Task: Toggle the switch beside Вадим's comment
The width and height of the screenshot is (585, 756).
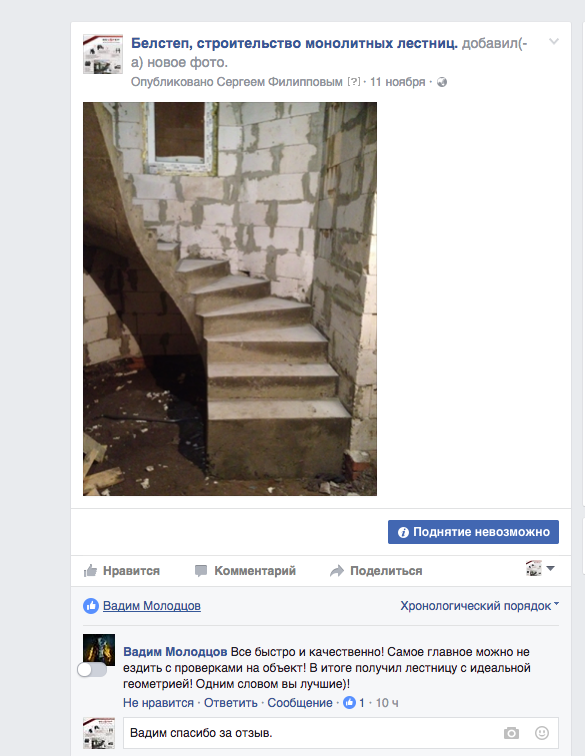Action: (x=92, y=670)
